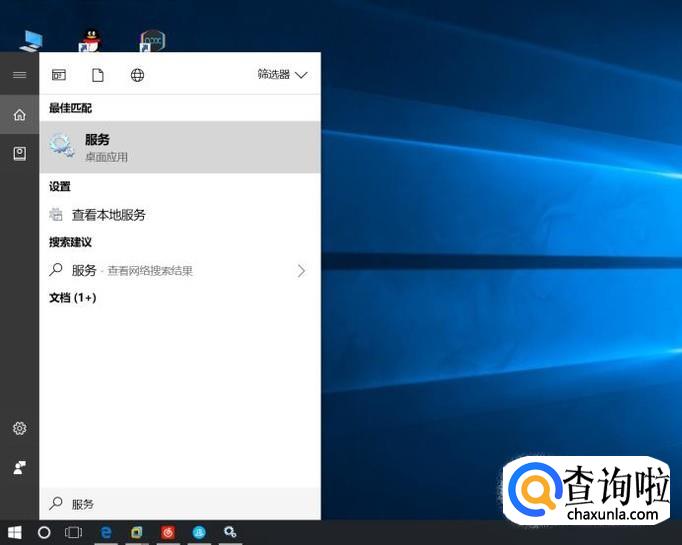Click the search box containing 服务

coord(180,504)
